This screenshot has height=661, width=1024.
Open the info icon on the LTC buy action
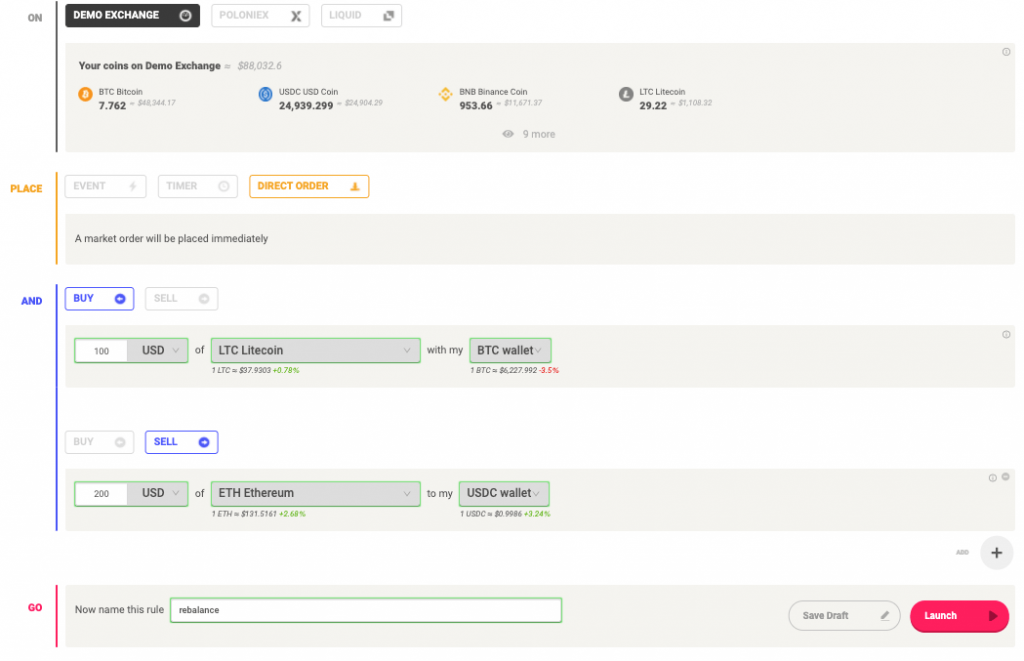(1006, 334)
